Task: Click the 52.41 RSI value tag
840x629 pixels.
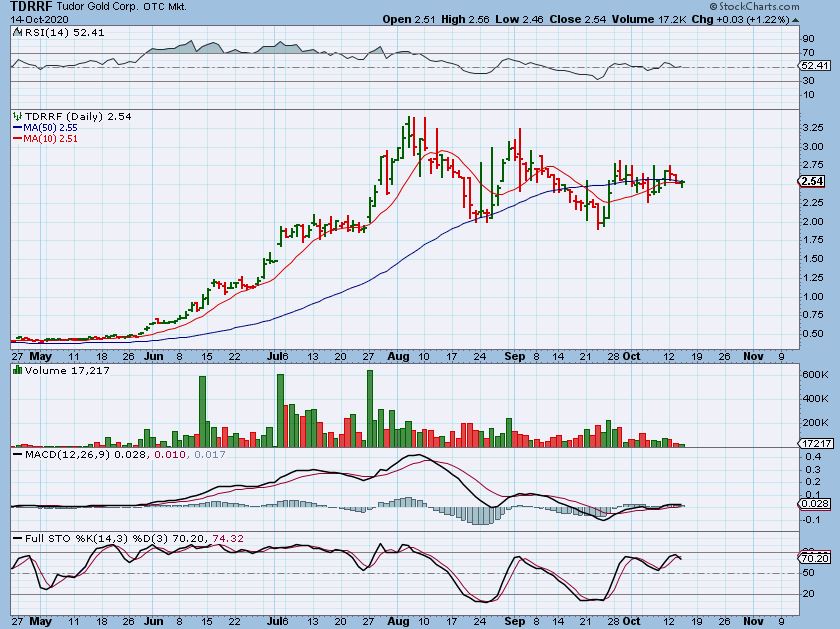Action: pyautogui.click(x=814, y=66)
